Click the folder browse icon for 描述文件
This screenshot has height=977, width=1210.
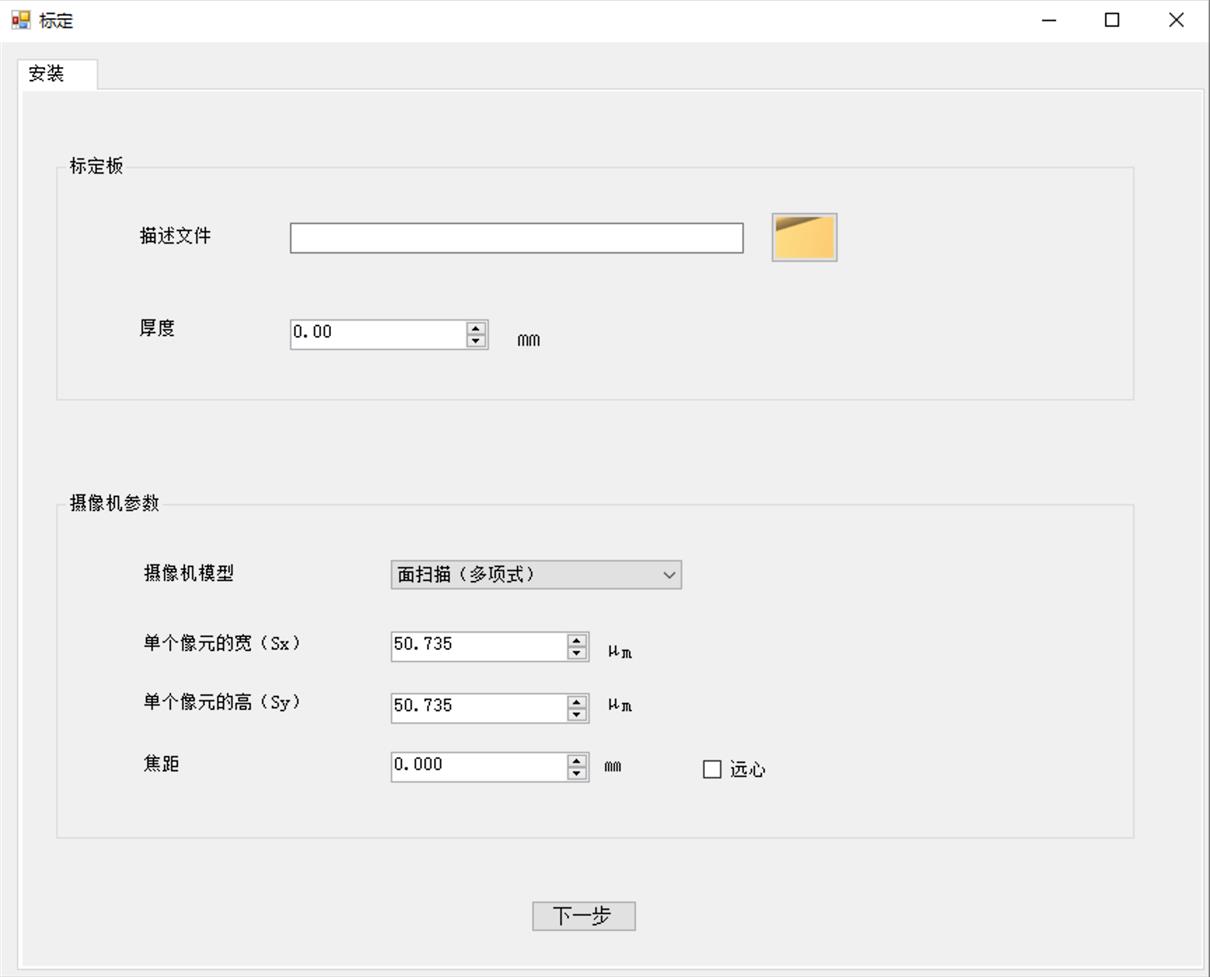tap(804, 237)
